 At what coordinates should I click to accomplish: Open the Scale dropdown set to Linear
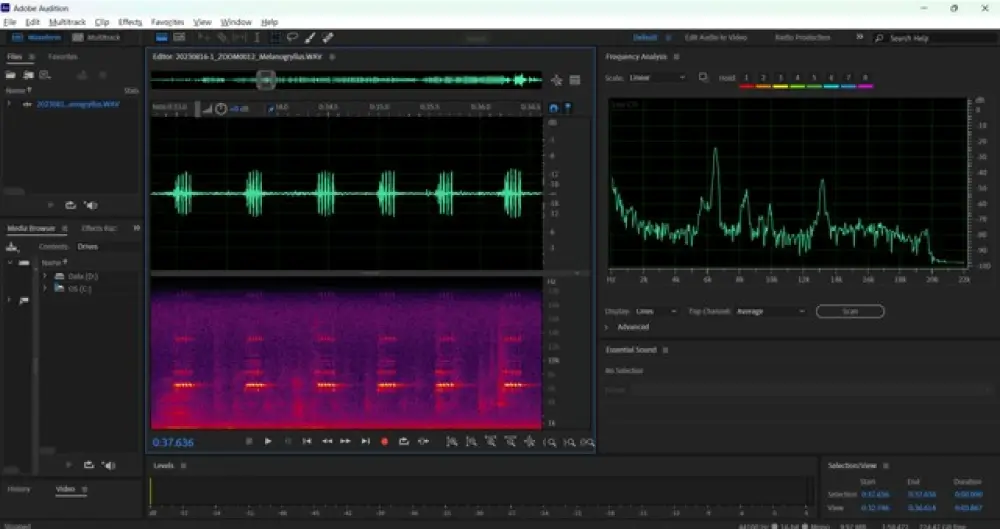click(658, 77)
